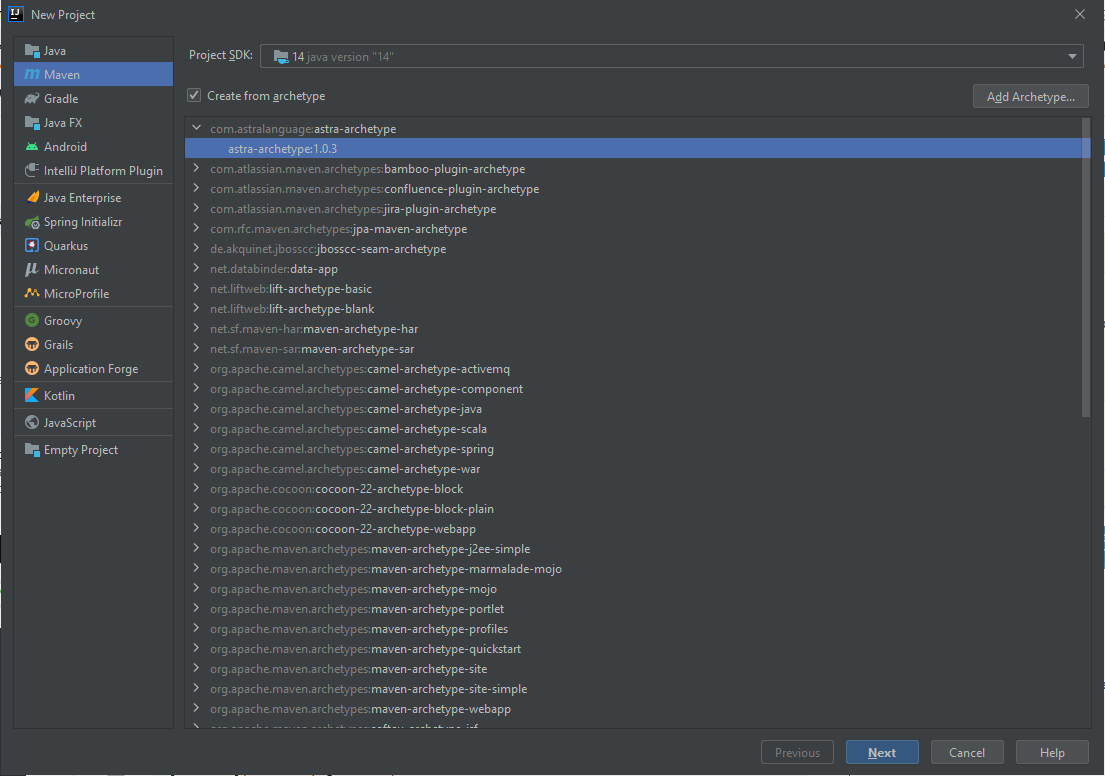Expand the jira-plugin-archetype node

click(x=197, y=209)
